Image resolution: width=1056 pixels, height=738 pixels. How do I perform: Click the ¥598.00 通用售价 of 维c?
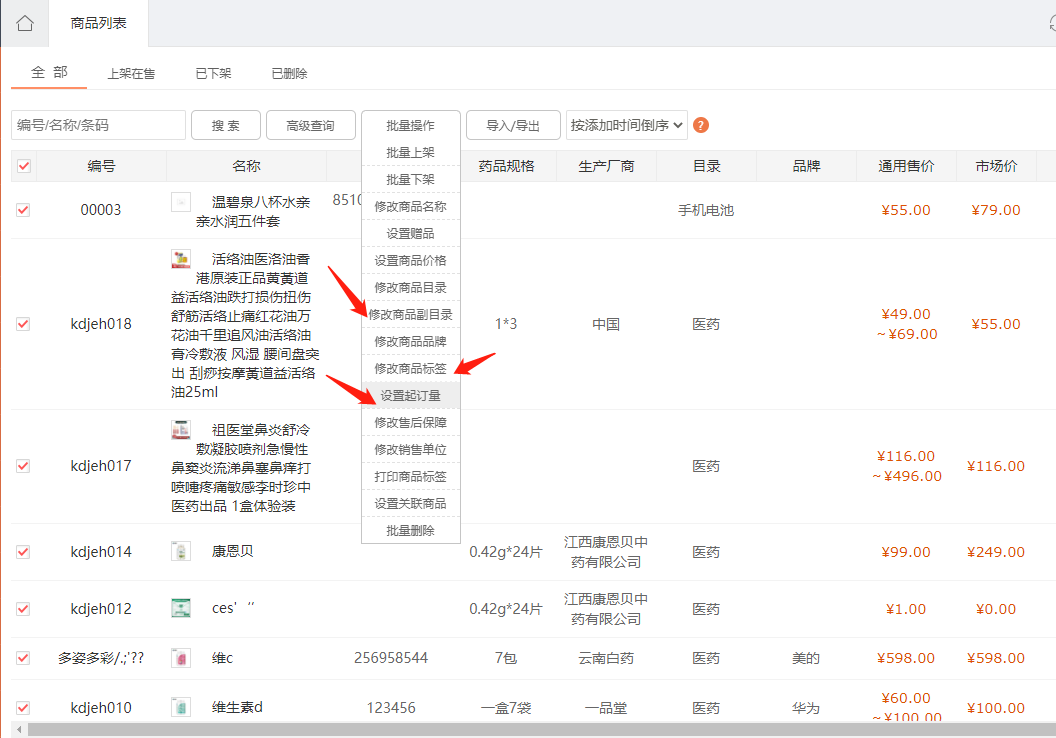click(x=906, y=658)
